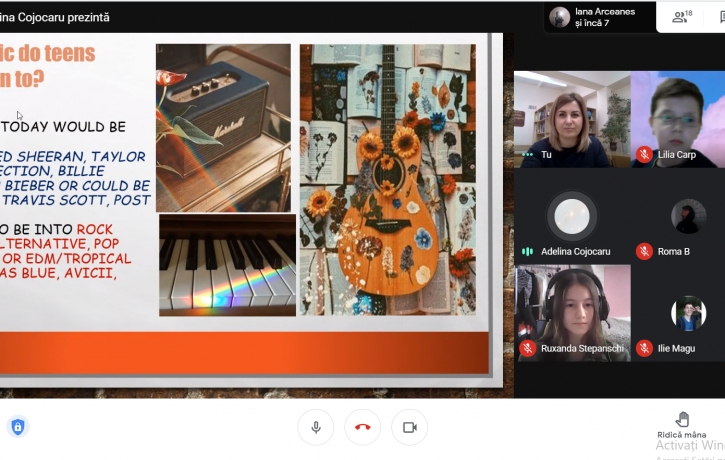
Task: Click Ilie Magu profile avatar
Action: click(x=688, y=313)
